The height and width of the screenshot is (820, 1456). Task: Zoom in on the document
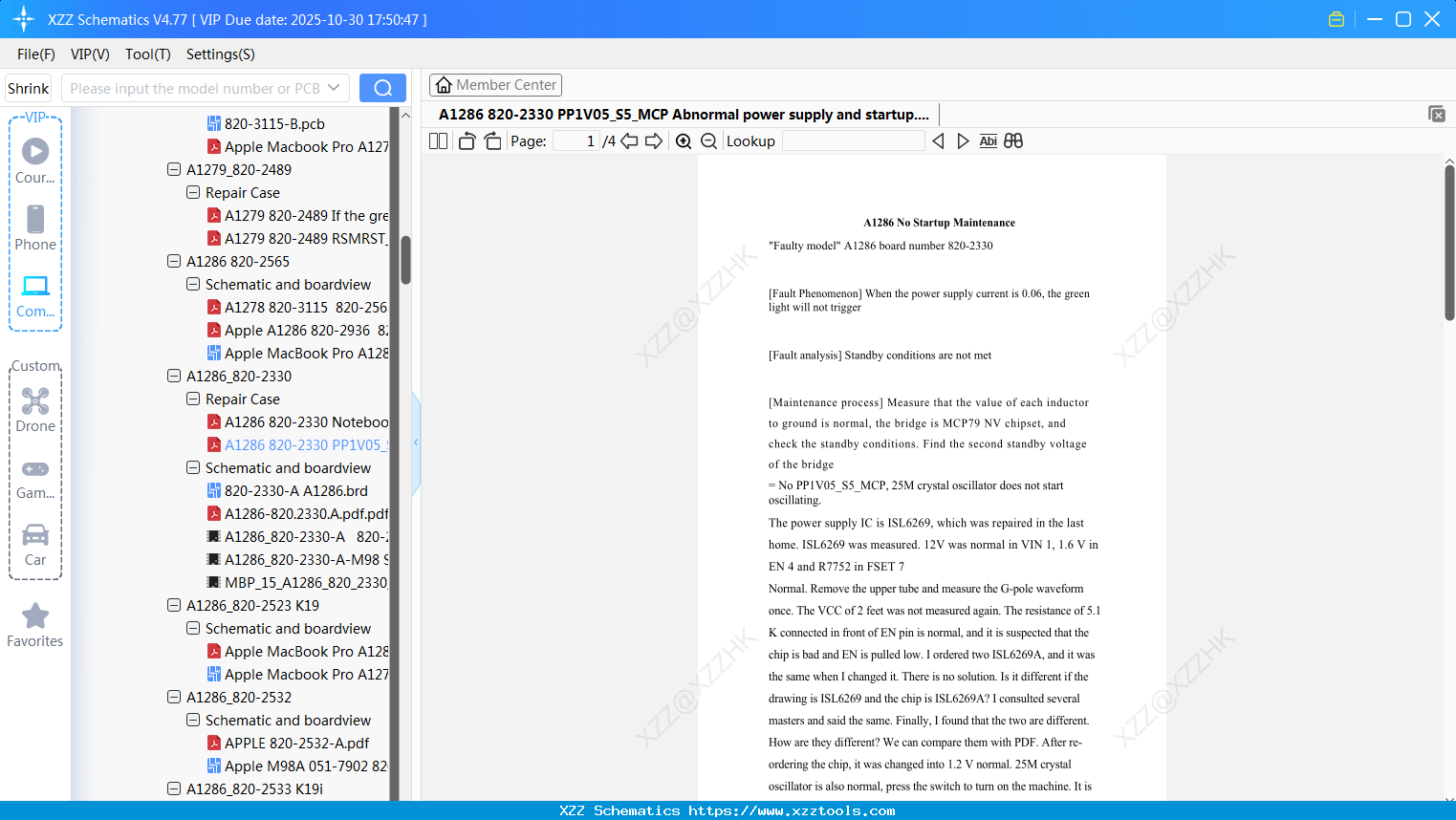pos(684,141)
